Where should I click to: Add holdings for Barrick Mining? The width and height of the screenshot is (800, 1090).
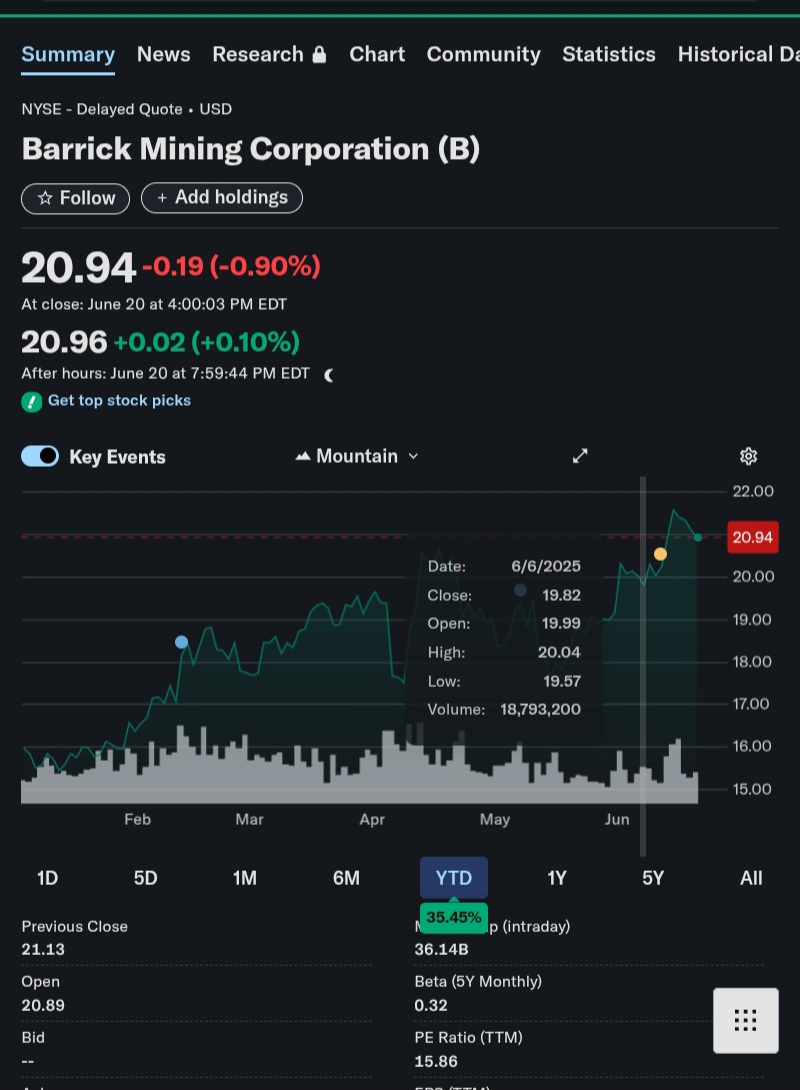pyautogui.click(x=222, y=197)
